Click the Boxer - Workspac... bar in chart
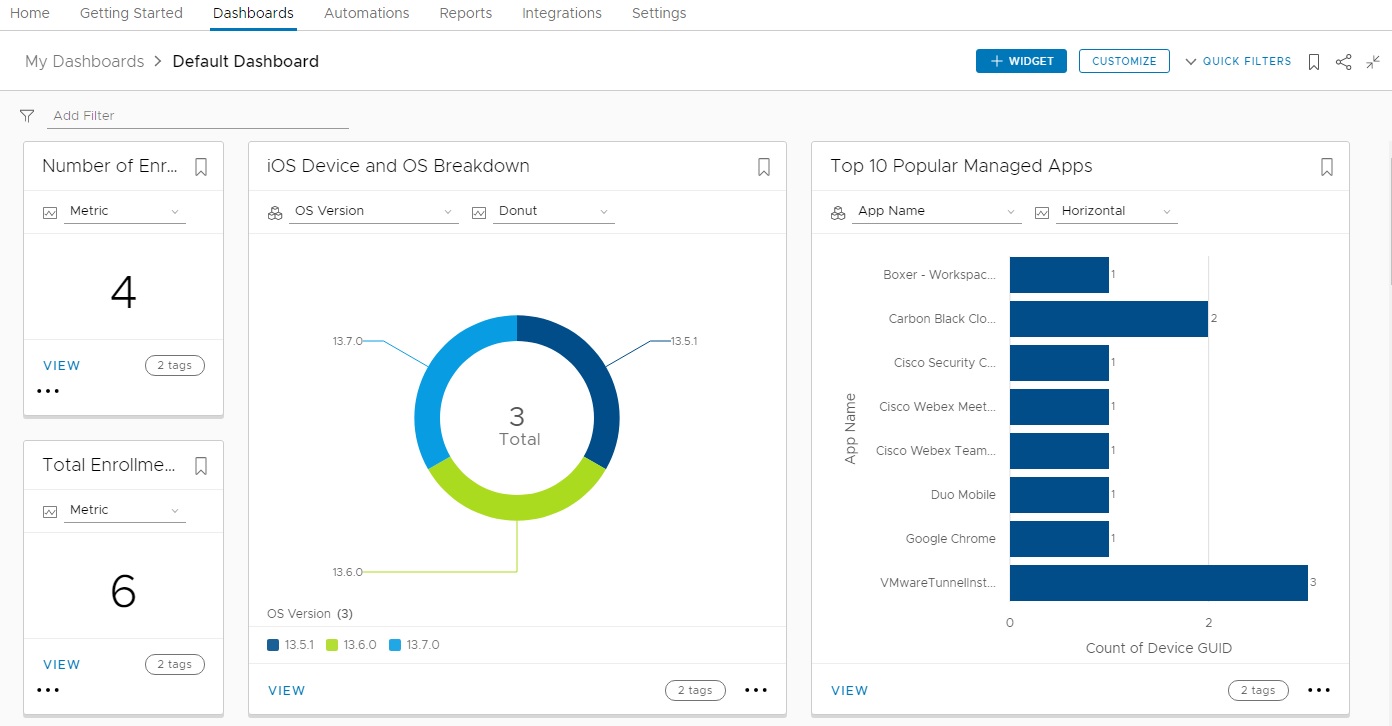The width and height of the screenshot is (1392, 726). point(1059,275)
